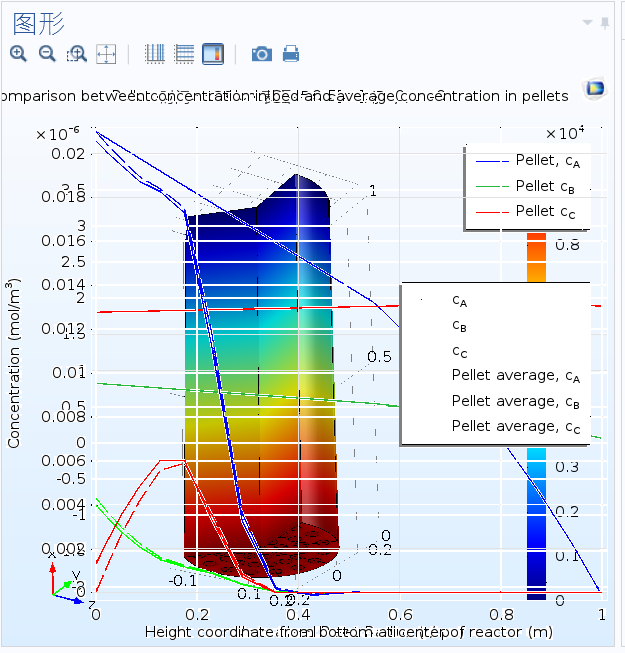Toggle the x-axis log scale button

pos(155,54)
